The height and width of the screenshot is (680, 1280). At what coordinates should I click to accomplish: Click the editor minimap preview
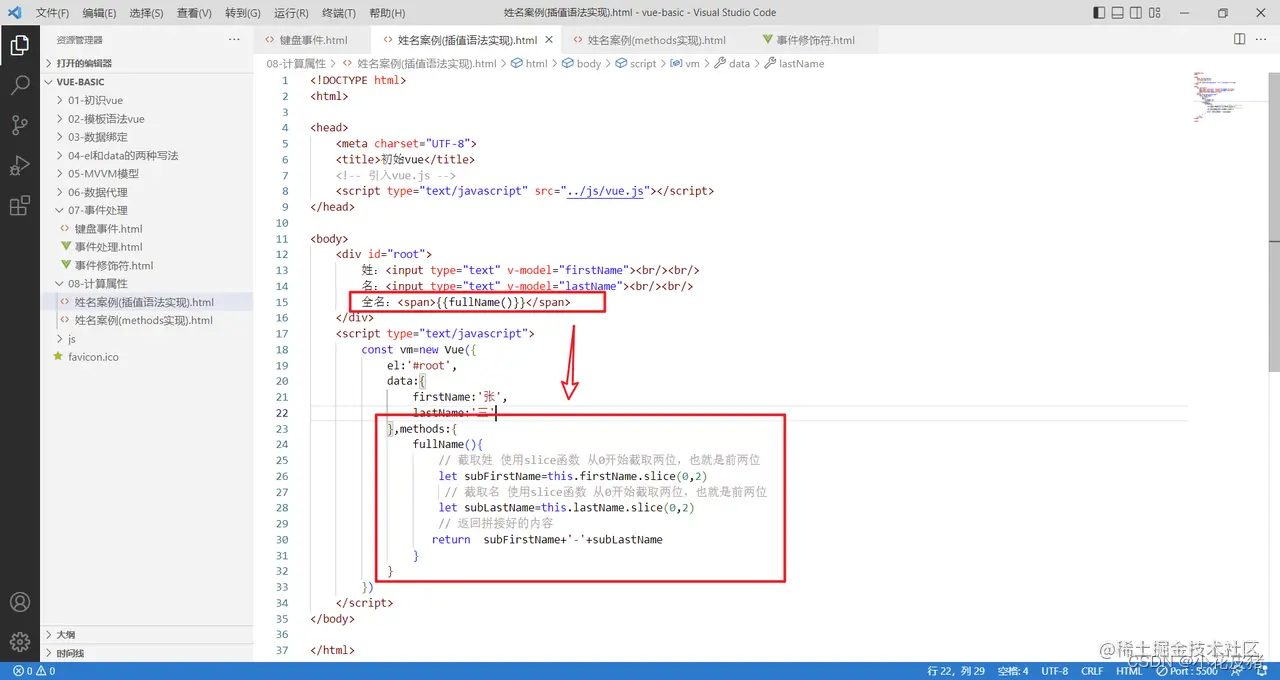(x=1229, y=95)
